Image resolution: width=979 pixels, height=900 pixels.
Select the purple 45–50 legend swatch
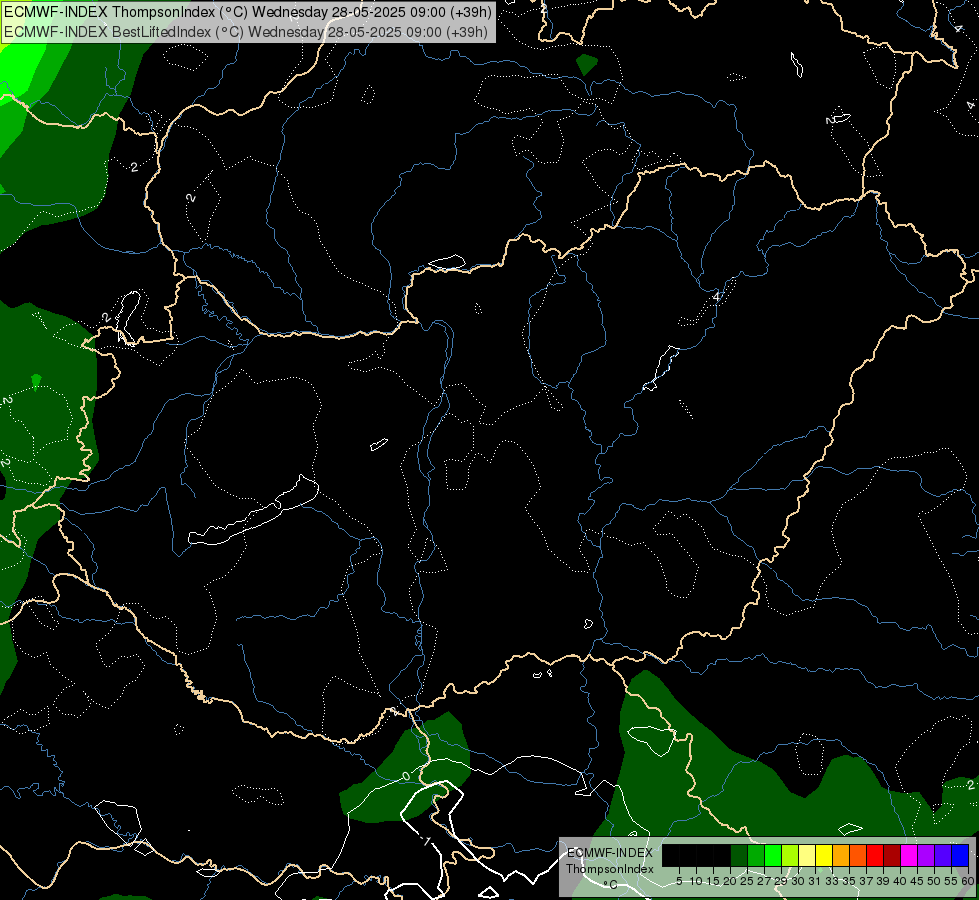(926, 855)
